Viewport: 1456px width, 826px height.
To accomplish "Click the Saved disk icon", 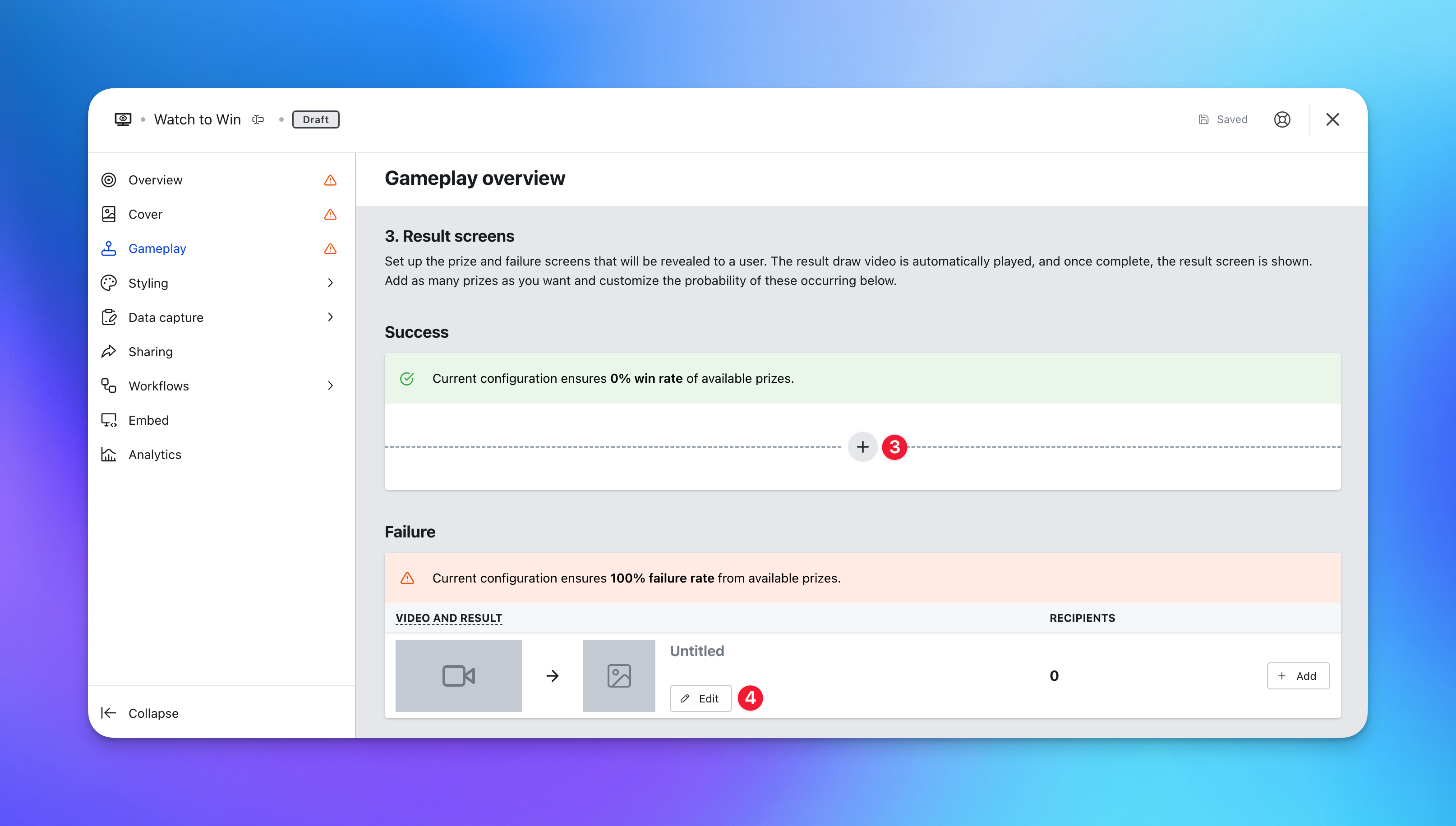I will 1203,119.
